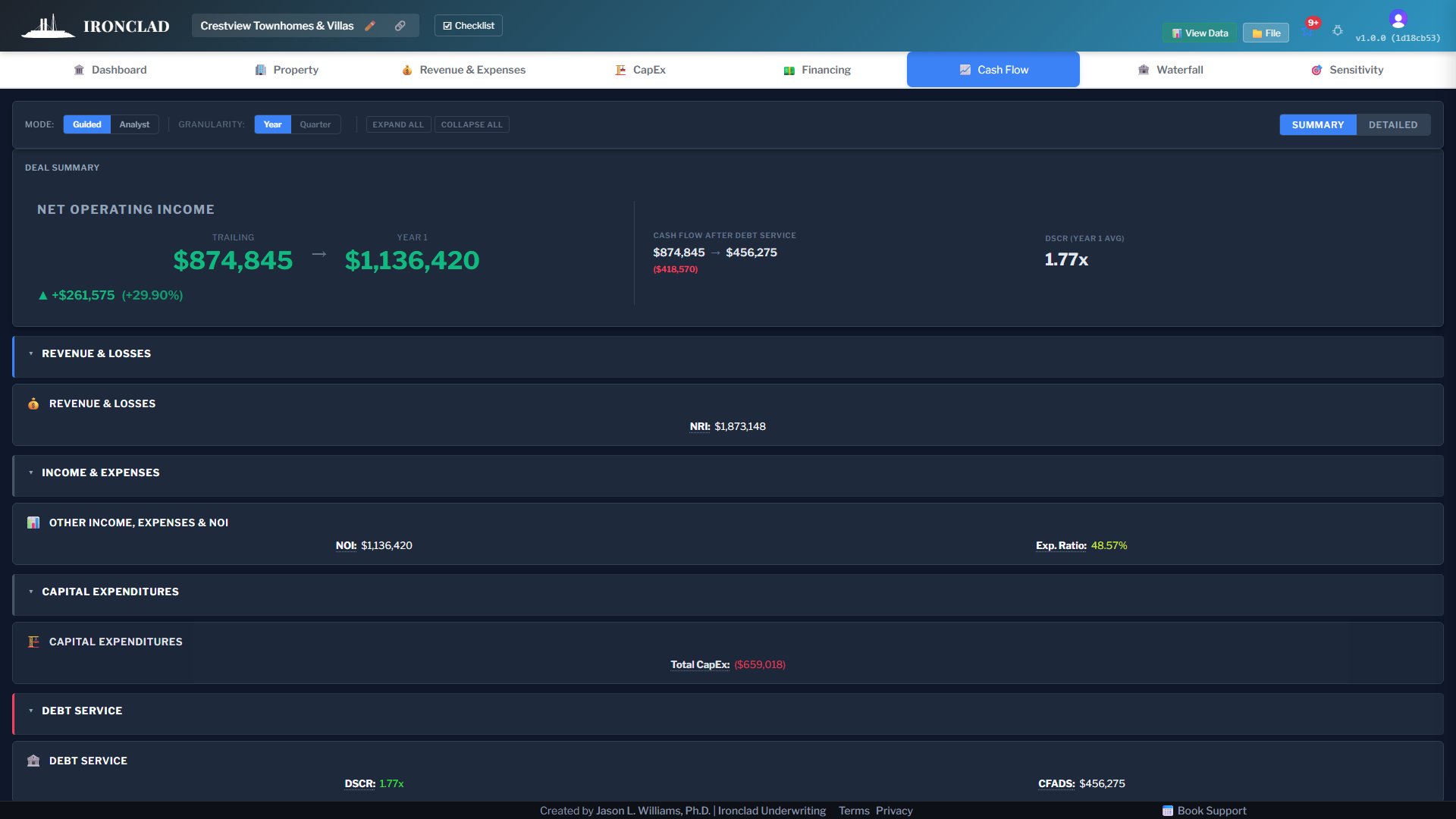Screen dimensions: 1456x819
Task: Open the user profile avatar
Action: [x=1398, y=19]
